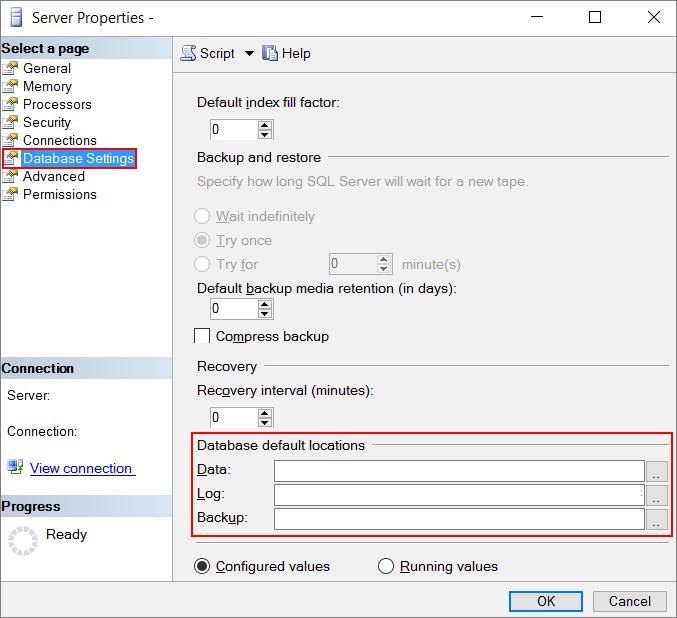The width and height of the screenshot is (677, 618).
Task: Open the General page
Action: pos(47,68)
